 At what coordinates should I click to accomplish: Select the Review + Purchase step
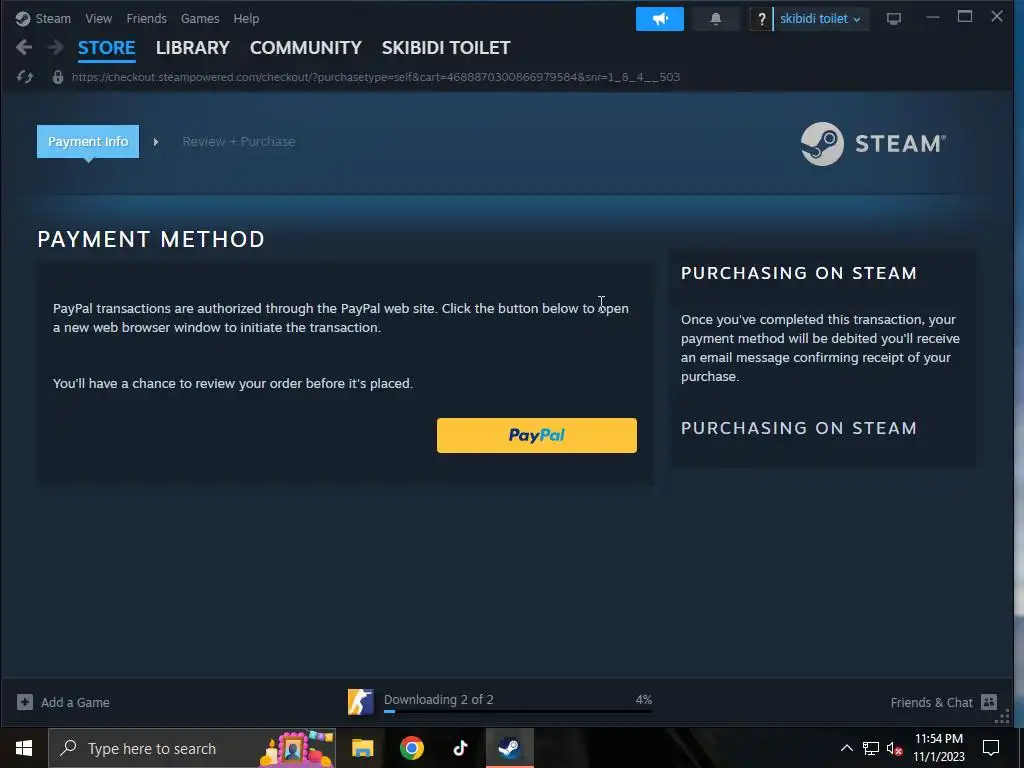click(x=238, y=141)
